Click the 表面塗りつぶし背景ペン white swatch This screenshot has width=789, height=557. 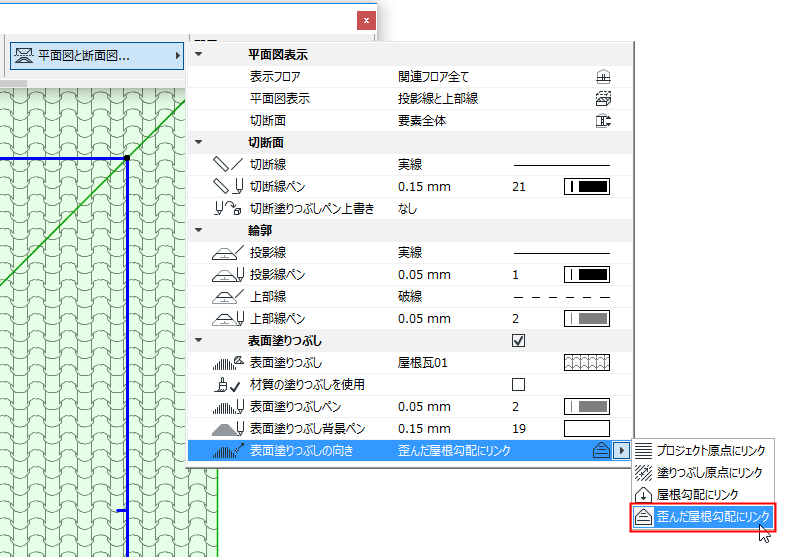587,429
